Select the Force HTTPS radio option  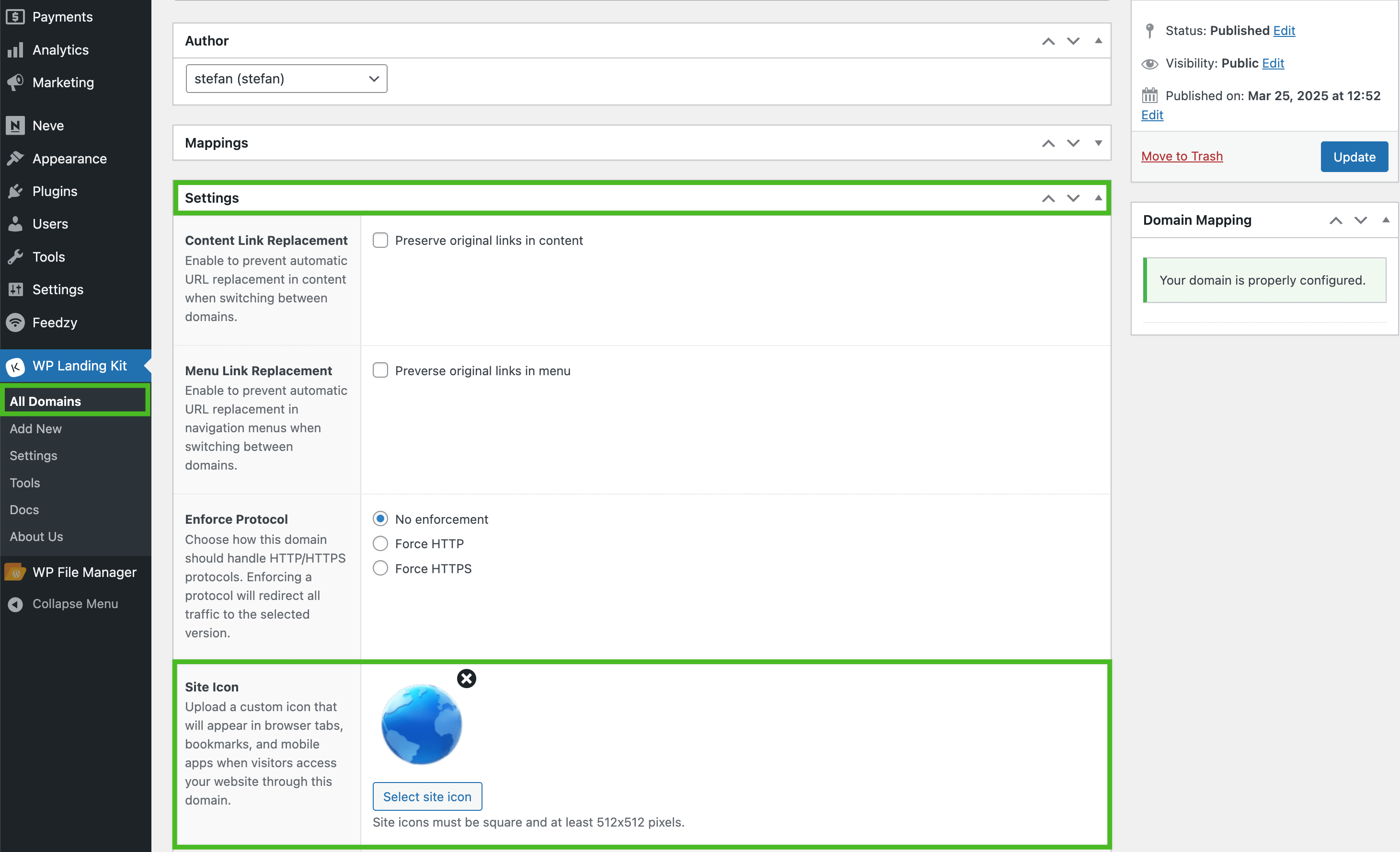pyautogui.click(x=380, y=568)
